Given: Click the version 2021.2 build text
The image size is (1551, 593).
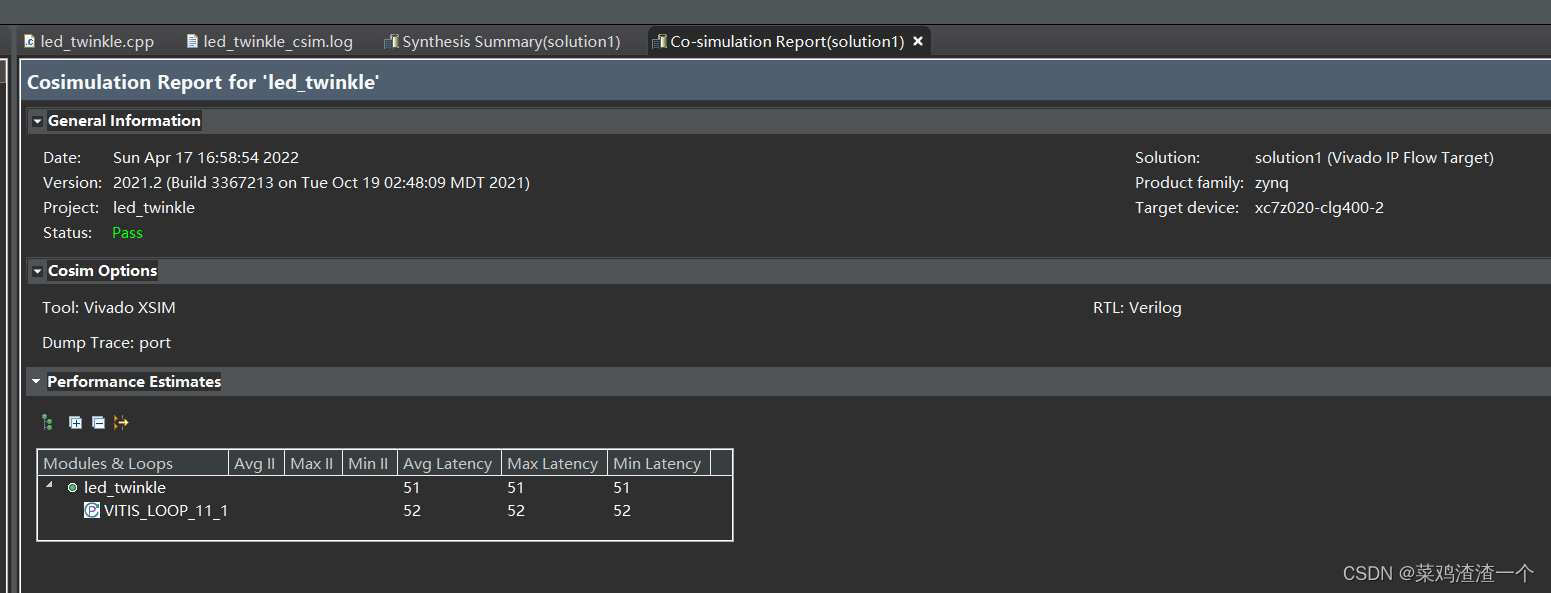Looking at the screenshot, I should (x=321, y=182).
